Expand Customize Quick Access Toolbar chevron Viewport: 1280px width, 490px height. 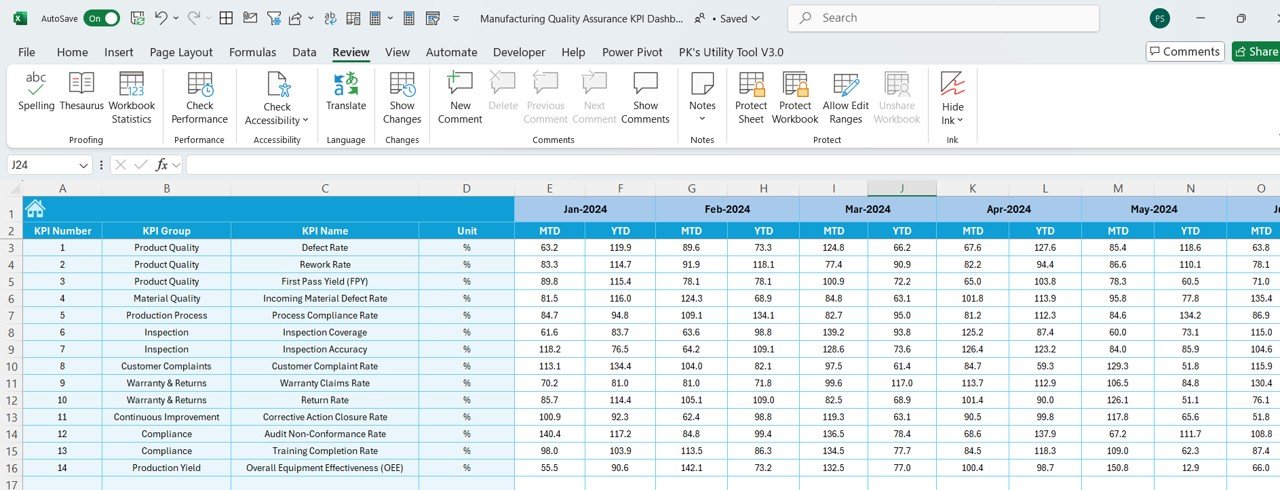(457, 18)
